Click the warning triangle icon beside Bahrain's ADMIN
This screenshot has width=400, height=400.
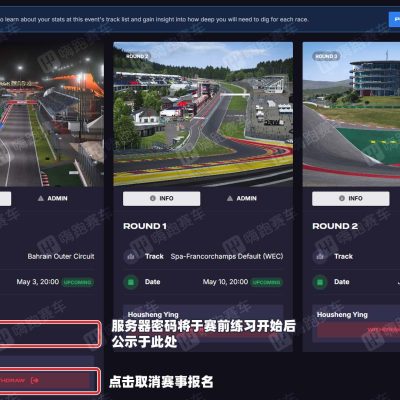pos(41,198)
